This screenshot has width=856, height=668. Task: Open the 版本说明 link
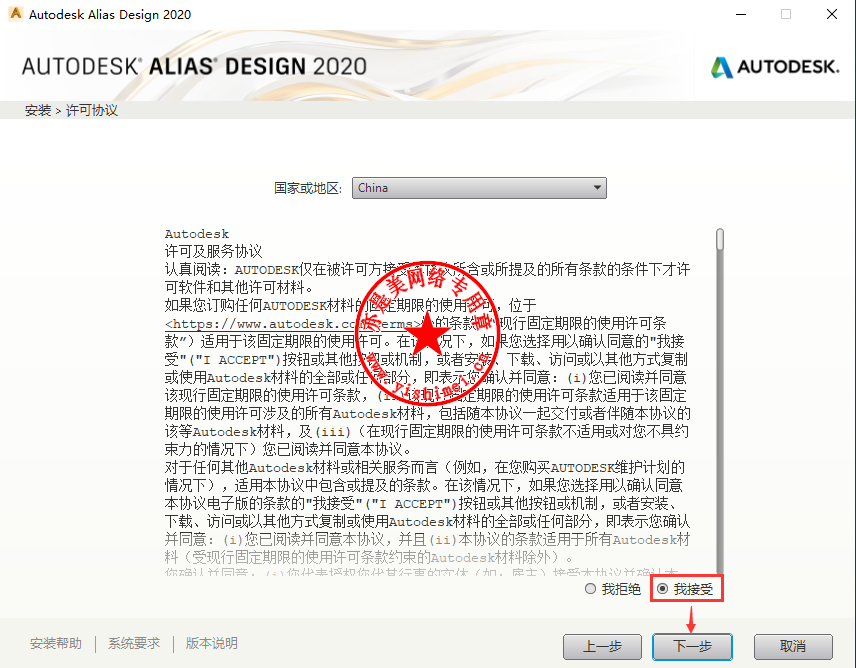coord(212,643)
